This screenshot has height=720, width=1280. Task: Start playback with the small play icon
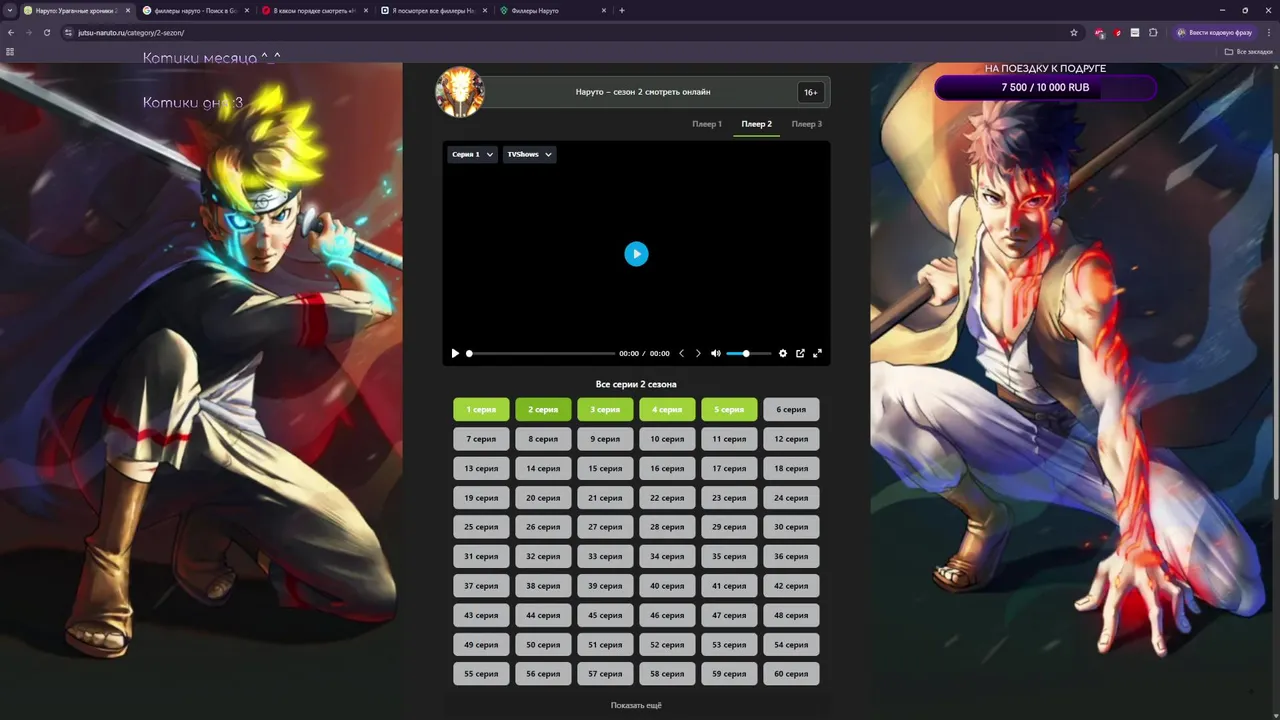pos(455,353)
